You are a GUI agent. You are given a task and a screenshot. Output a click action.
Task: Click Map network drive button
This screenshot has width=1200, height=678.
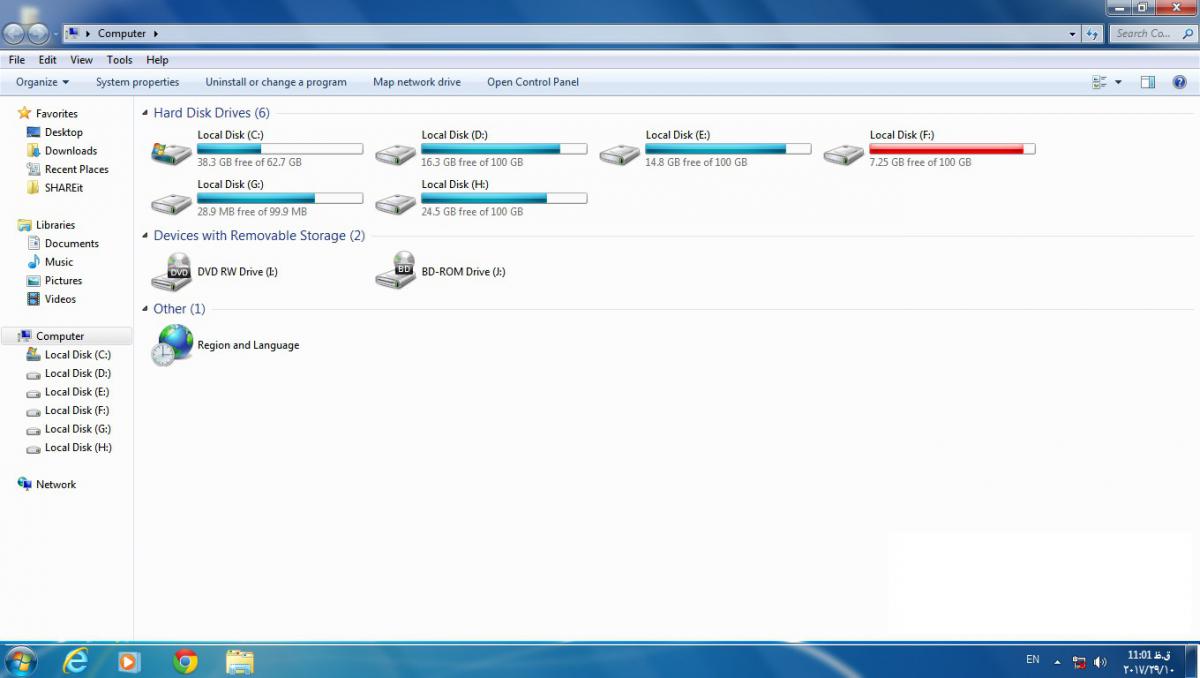coord(416,82)
